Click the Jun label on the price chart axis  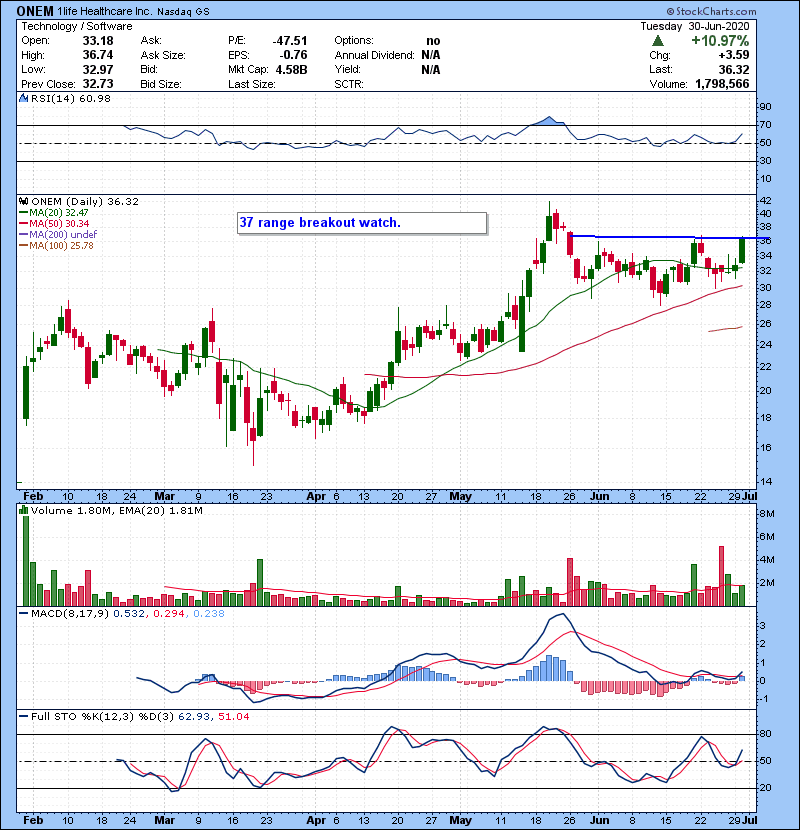coord(599,497)
